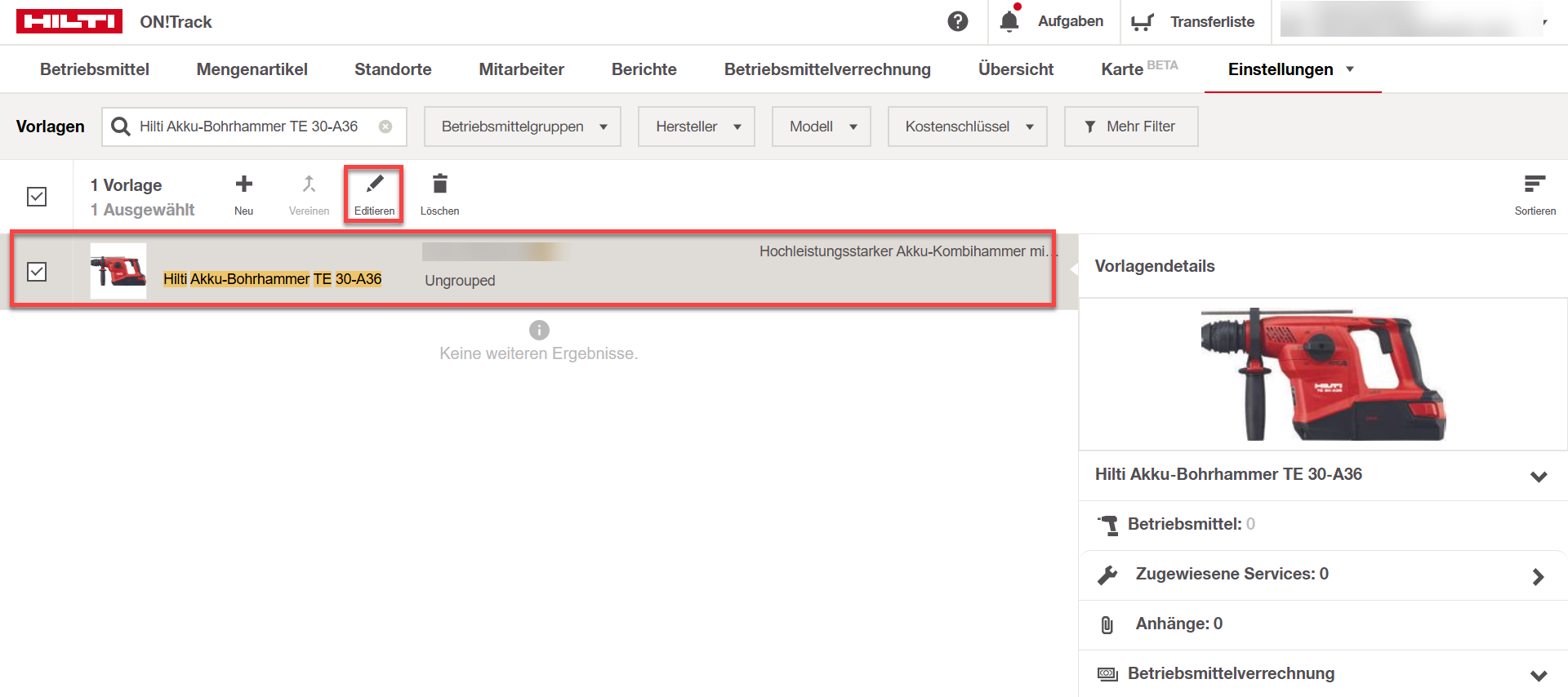
Task: Clear the Vorlagen search text
Action: 385,127
